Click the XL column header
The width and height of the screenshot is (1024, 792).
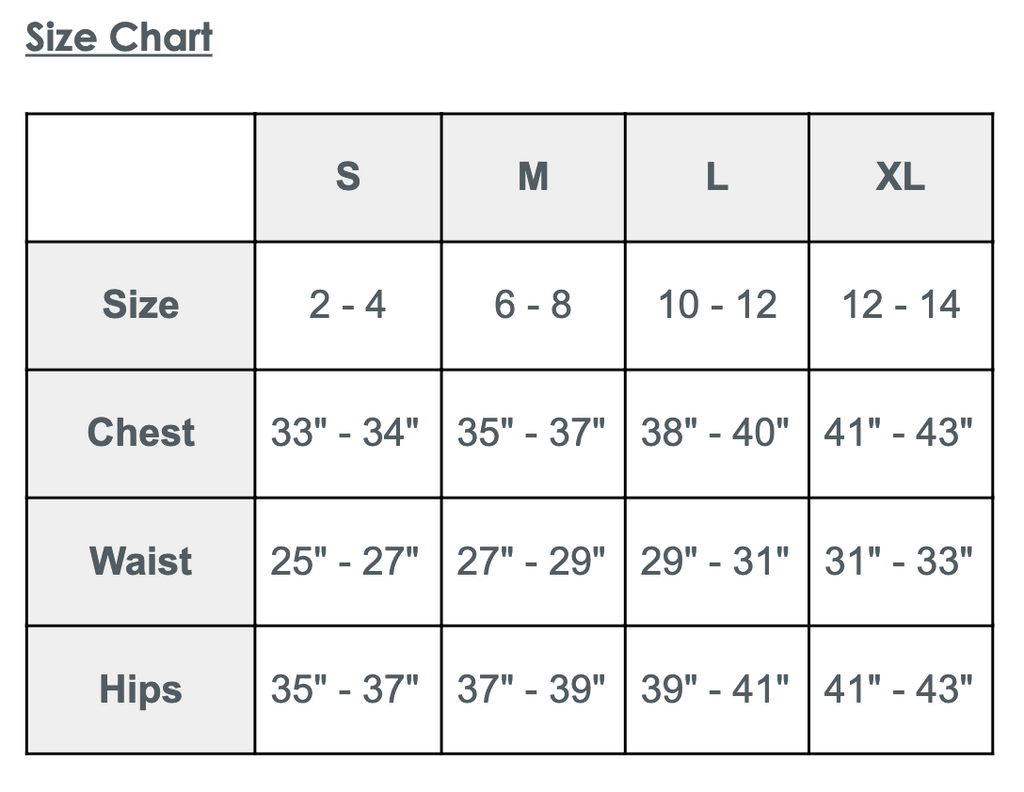click(900, 177)
